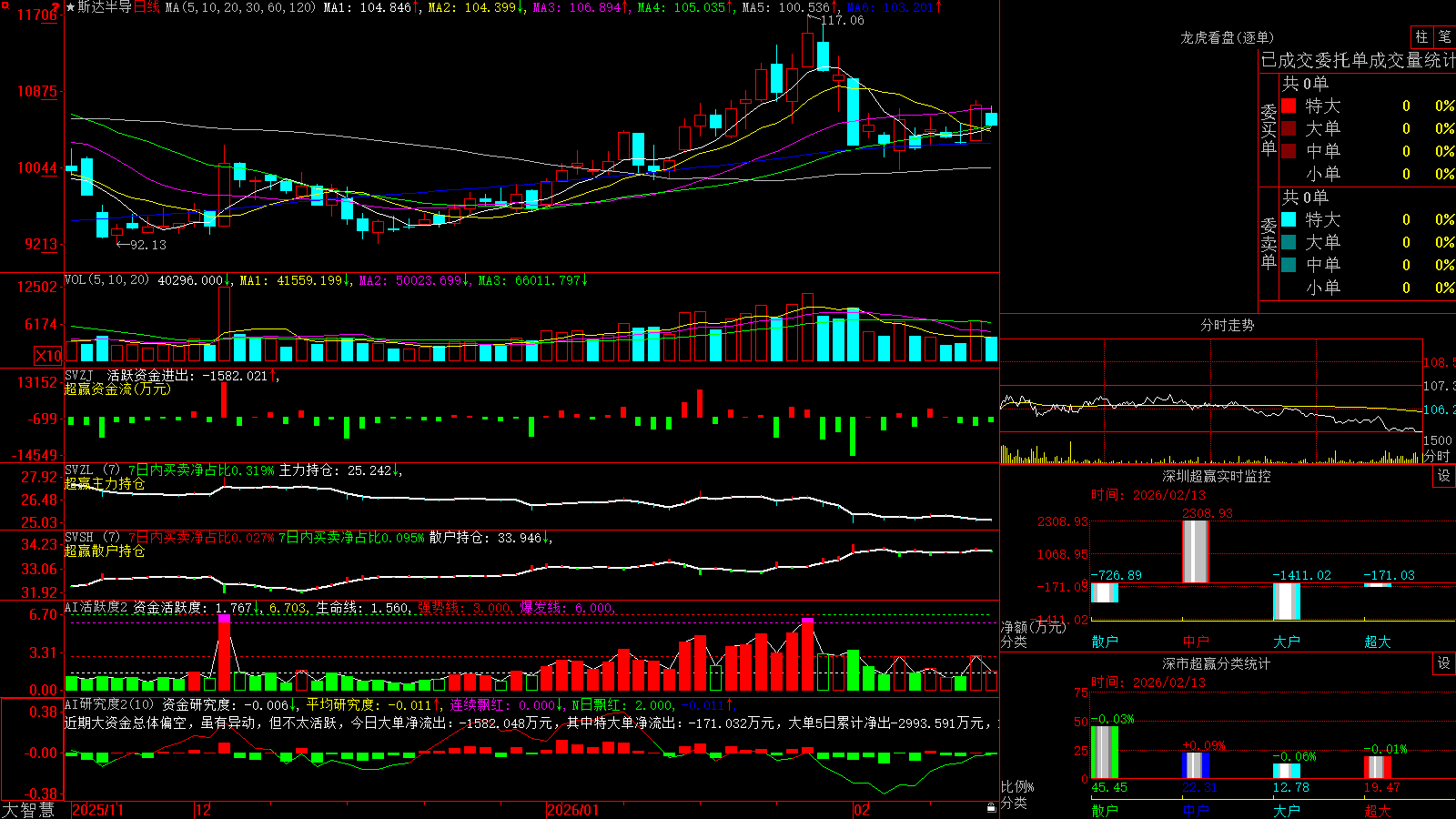Click the 时间: 2026/02/13 in realtime monitor
Screen dimensions: 1456x819
pos(1148,495)
